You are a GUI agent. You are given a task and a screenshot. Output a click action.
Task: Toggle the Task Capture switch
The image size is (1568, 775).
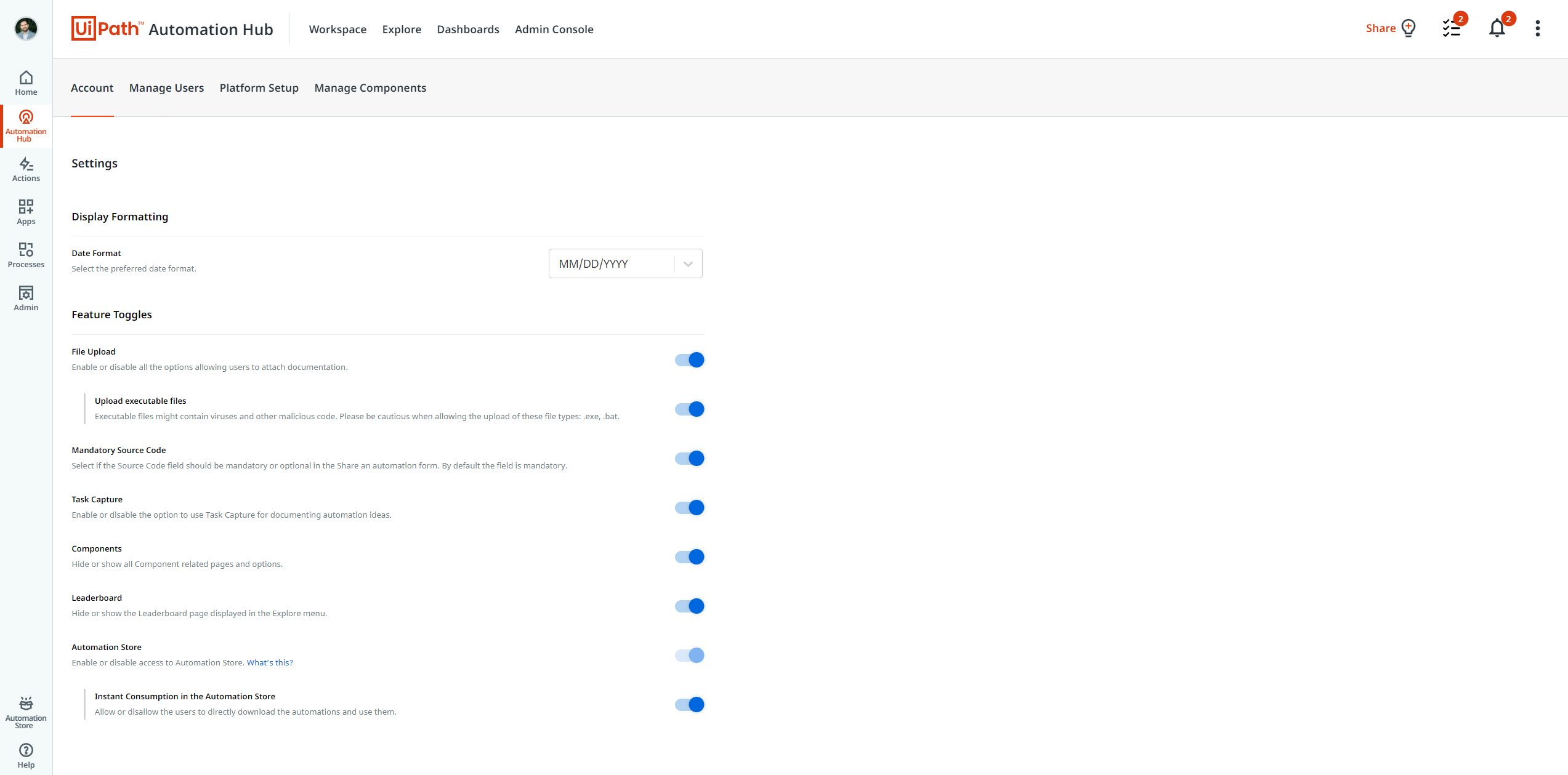point(689,508)
